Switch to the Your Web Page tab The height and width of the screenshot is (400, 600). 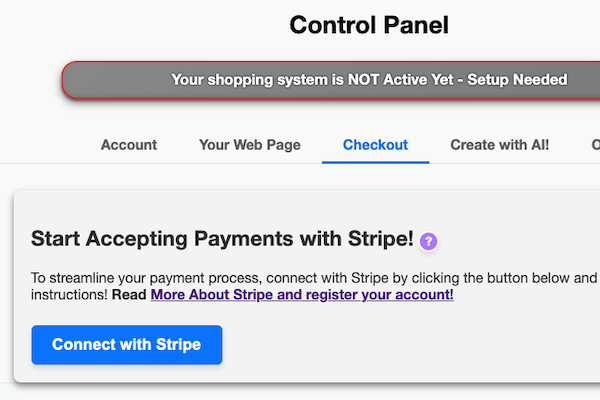click(250, 145)
